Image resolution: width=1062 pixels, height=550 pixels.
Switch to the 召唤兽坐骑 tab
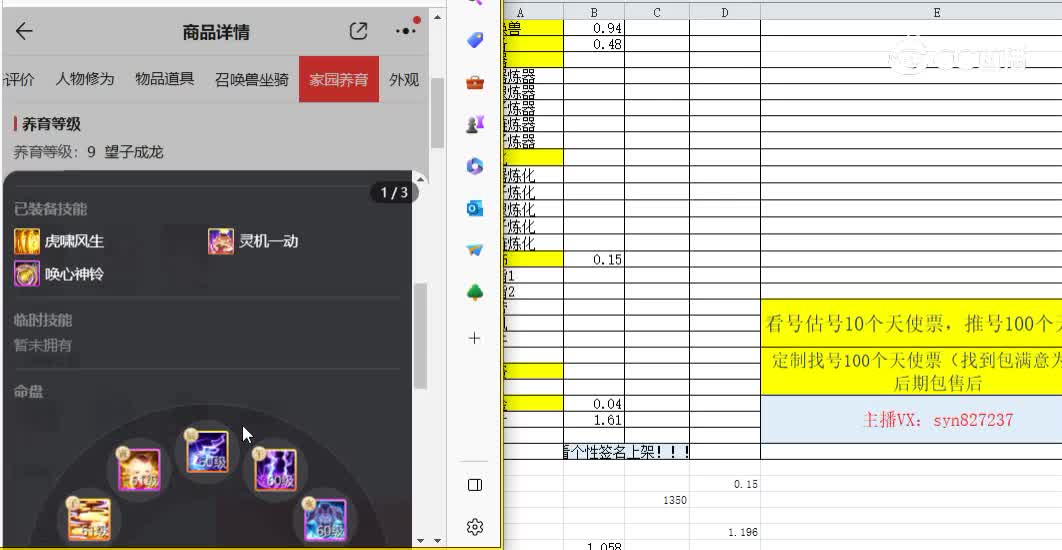251,79
